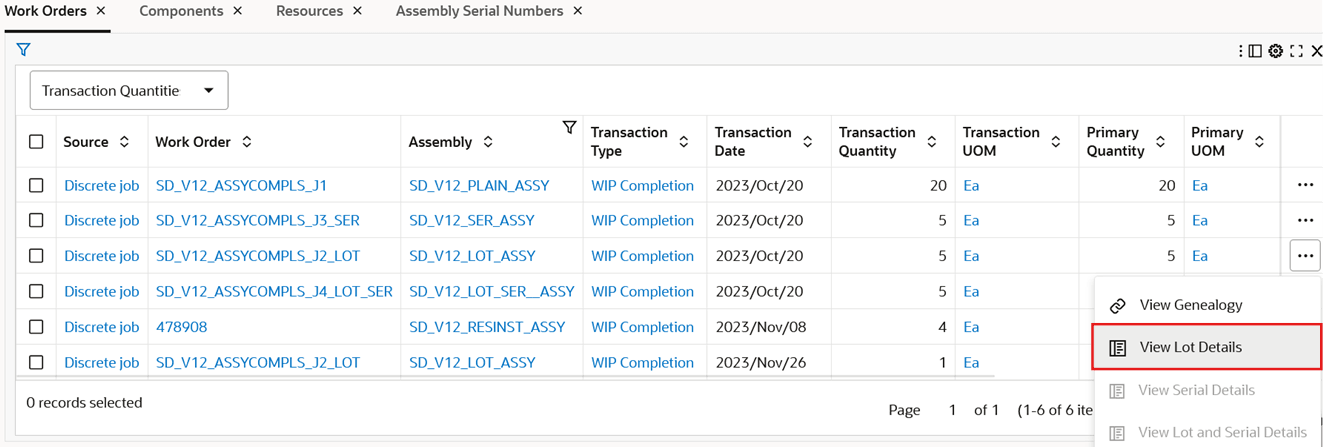Open the column panel layout icon

click(1255, 51)
